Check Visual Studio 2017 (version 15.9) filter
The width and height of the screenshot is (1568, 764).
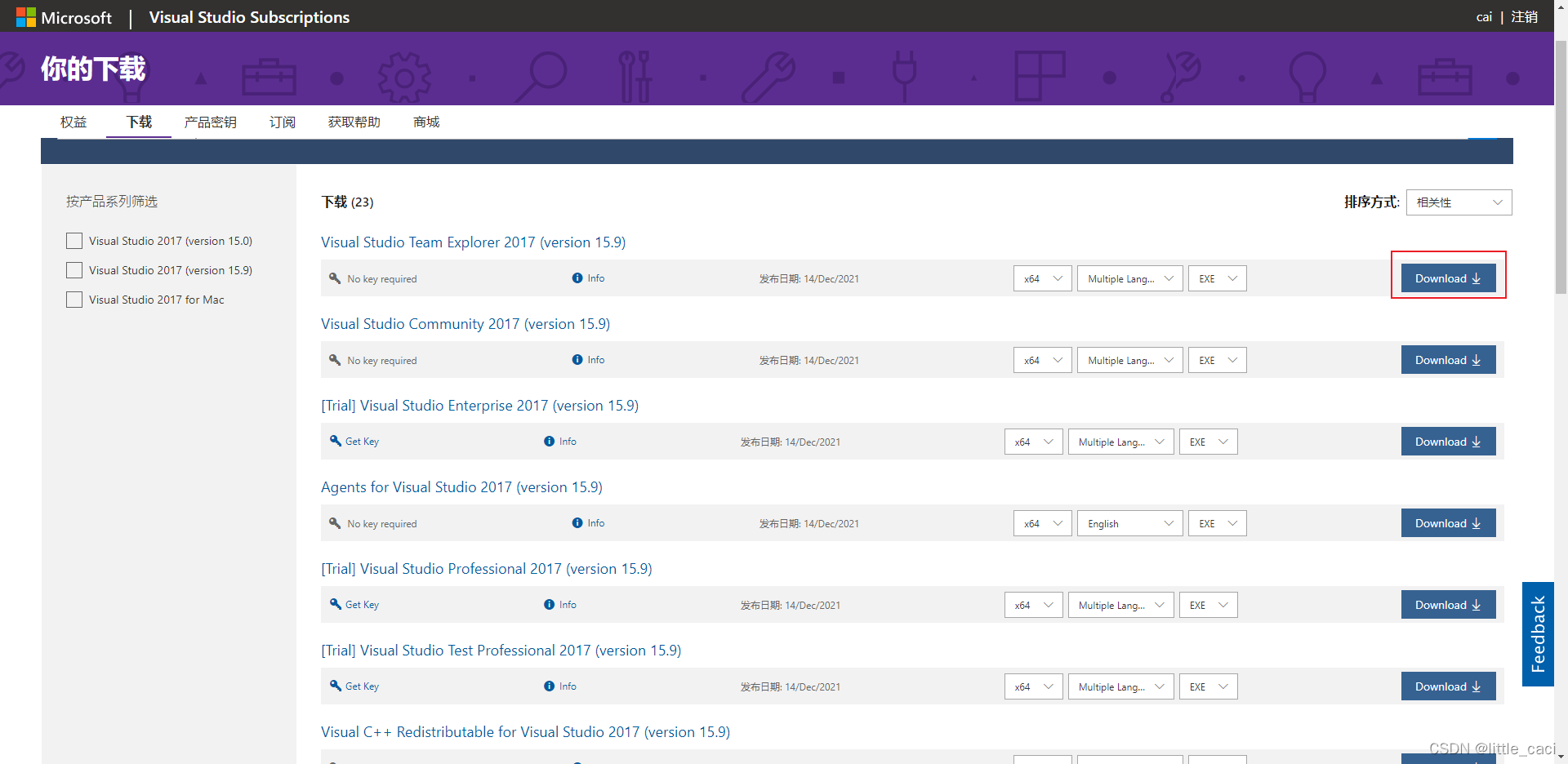[x=74, y=270]
